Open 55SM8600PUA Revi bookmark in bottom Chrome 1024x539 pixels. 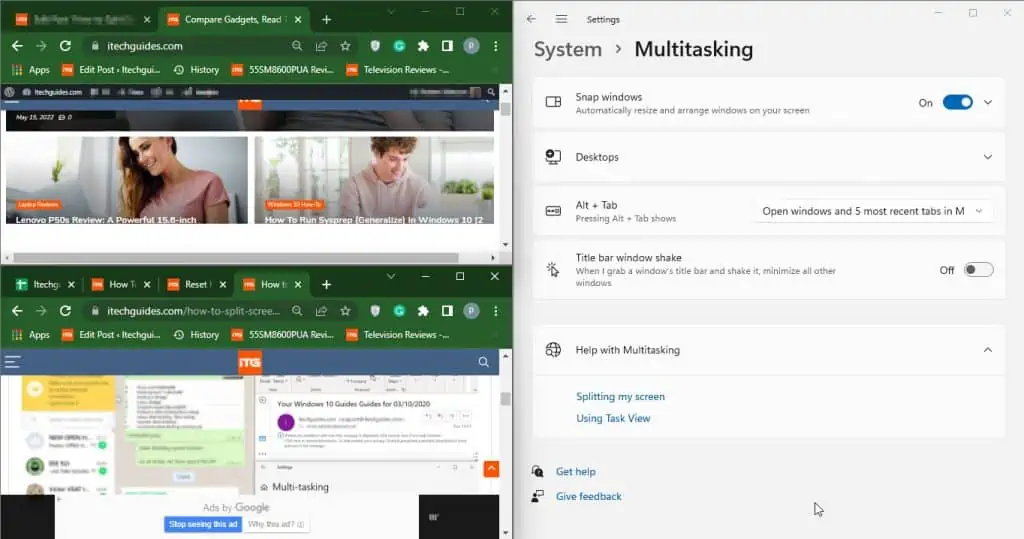coord(283,335)
